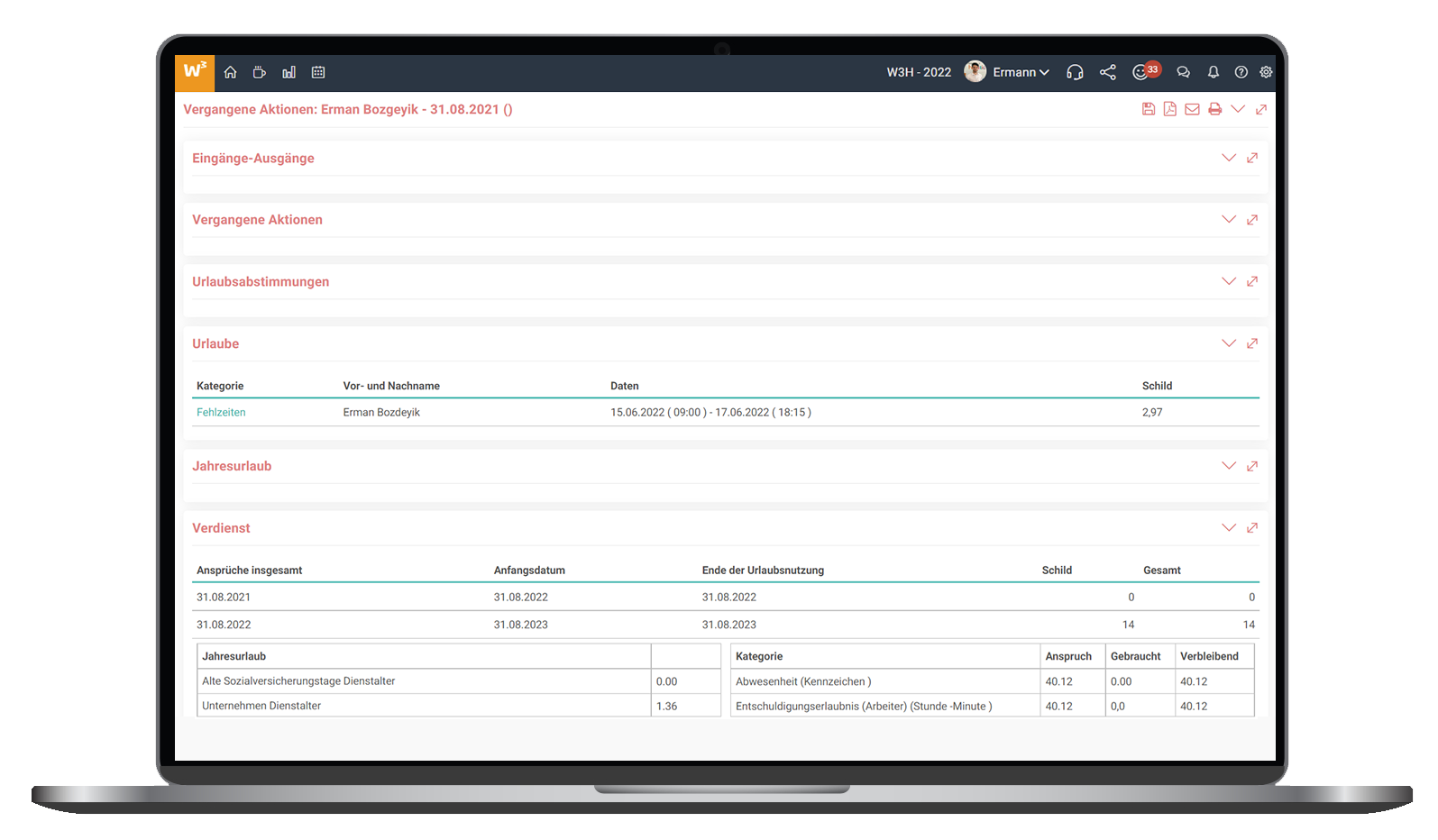This screenshot has height=840, width=1438.
Task: Go to home via house icon
Action: (x=231, y=72)
